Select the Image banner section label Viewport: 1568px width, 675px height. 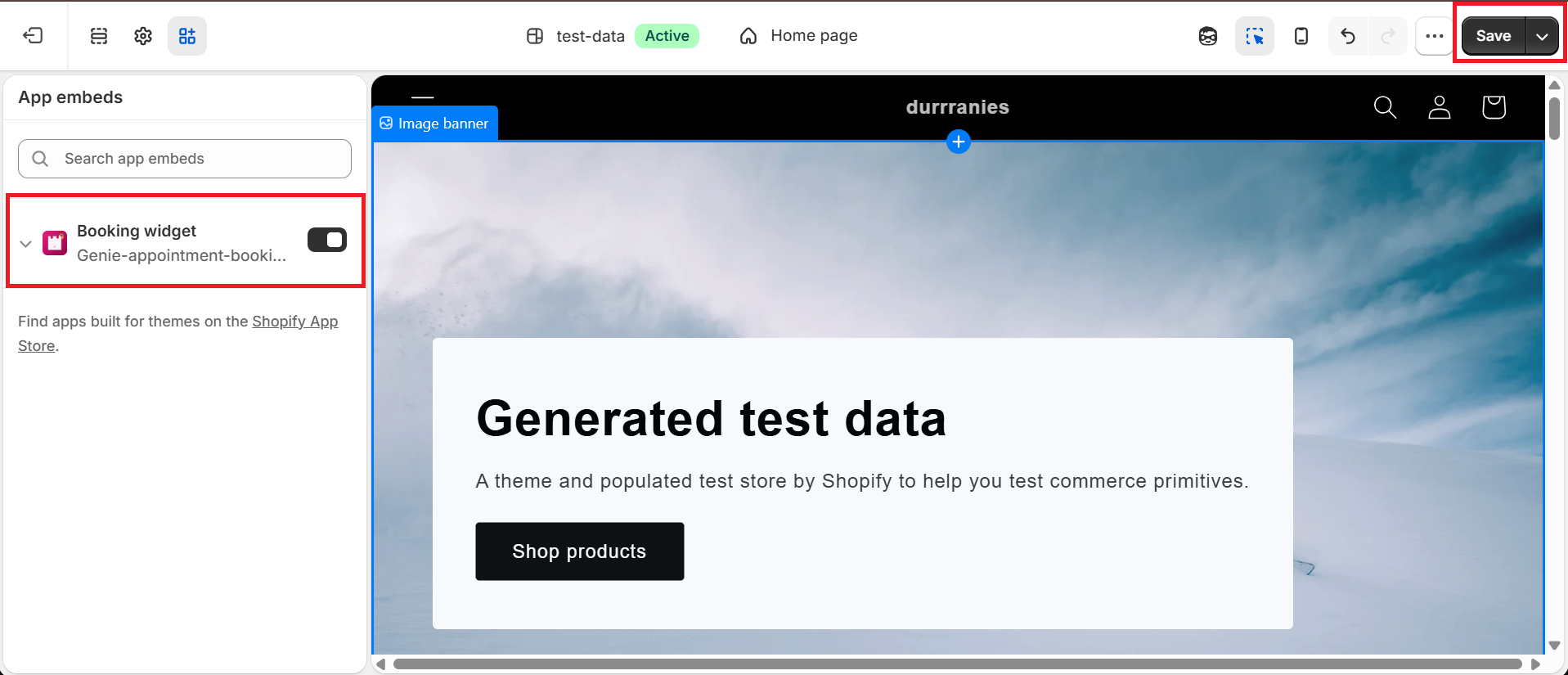tap(434, 124)
